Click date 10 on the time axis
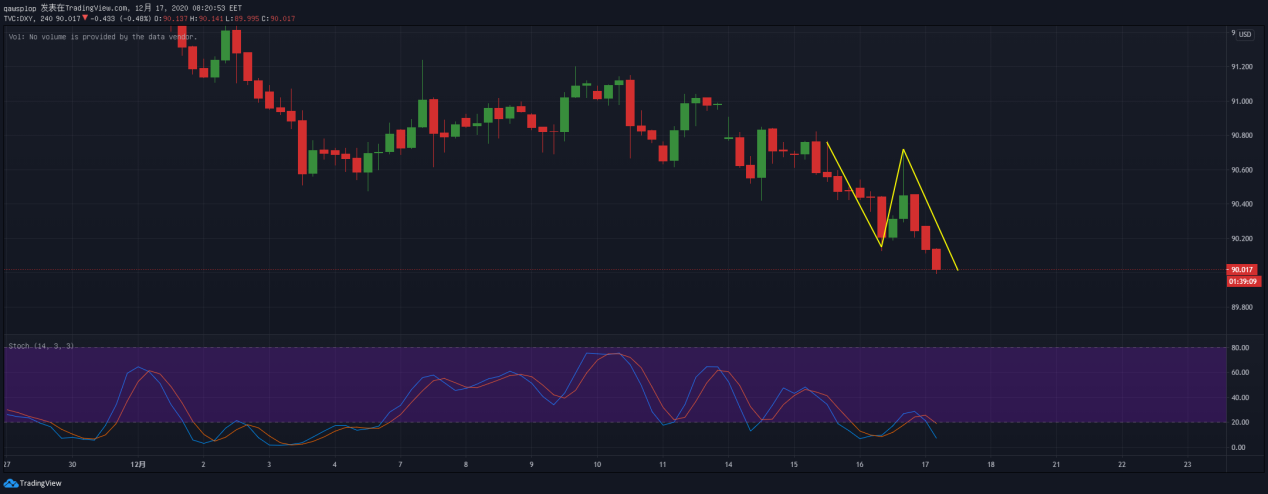 click(x=597, y=464)
